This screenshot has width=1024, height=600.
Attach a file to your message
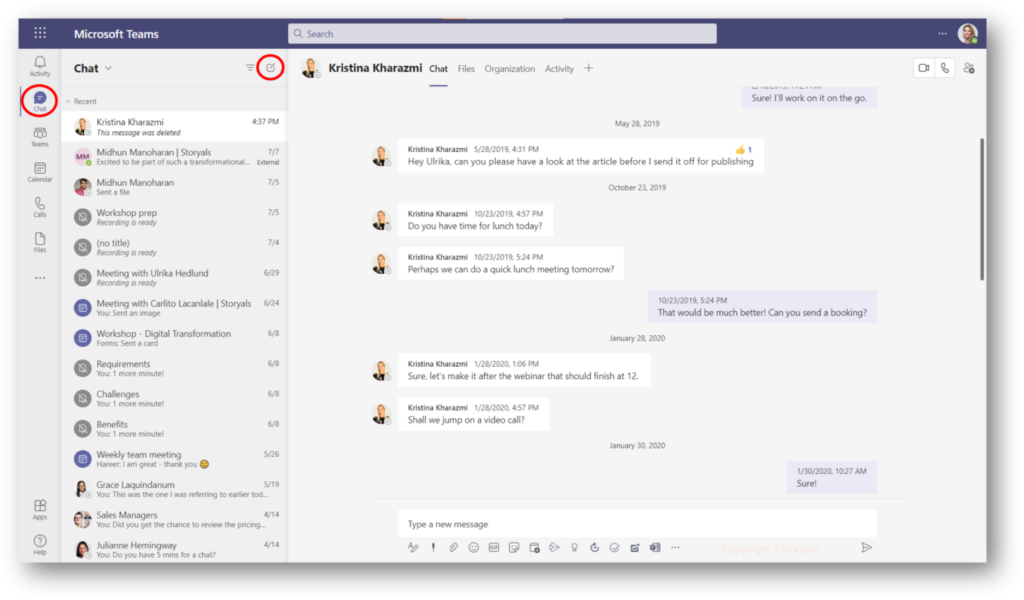pyautogui.click(x=453, y=547)
